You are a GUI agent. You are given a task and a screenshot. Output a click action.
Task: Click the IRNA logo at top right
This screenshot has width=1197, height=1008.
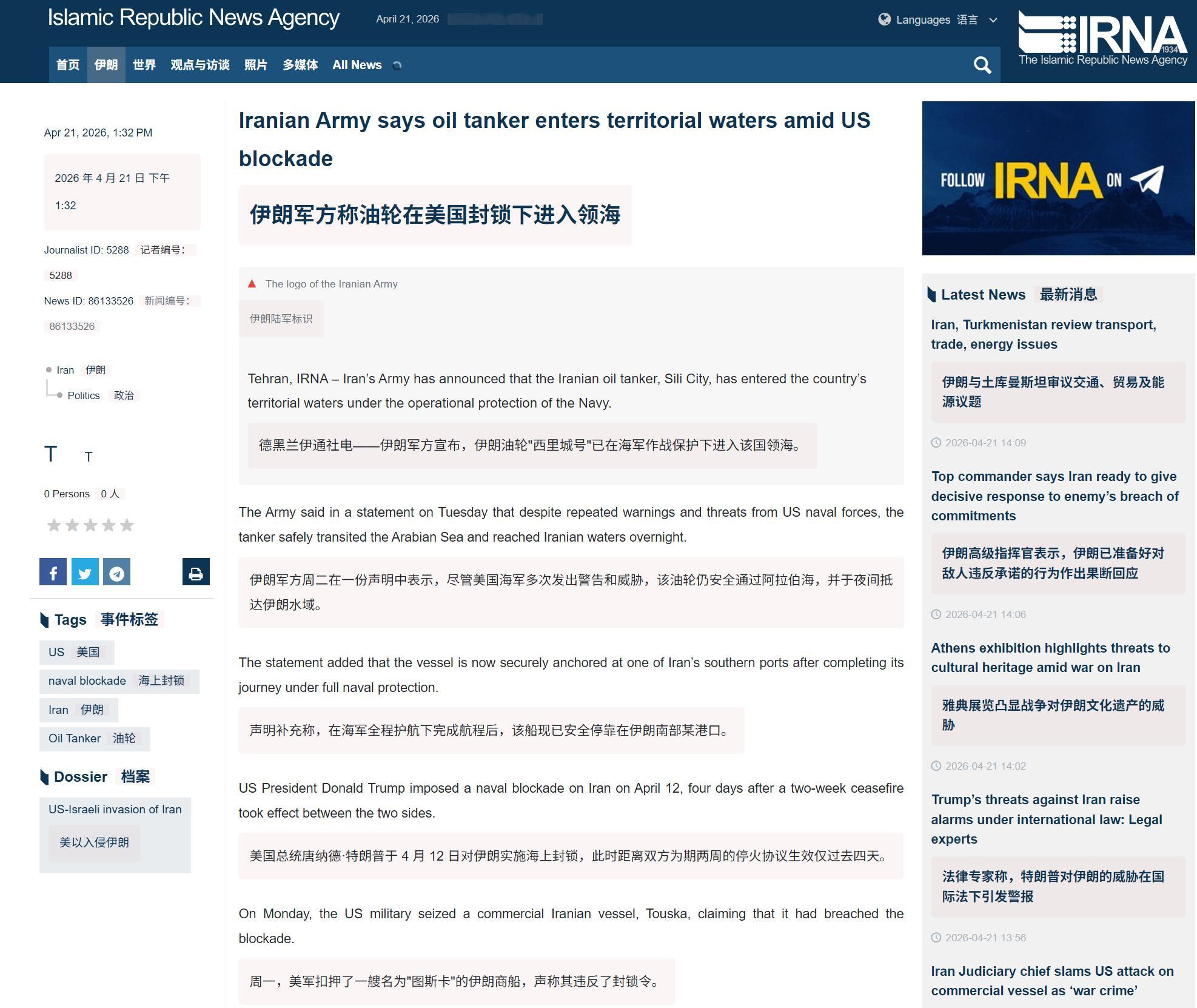[1104, 36]
